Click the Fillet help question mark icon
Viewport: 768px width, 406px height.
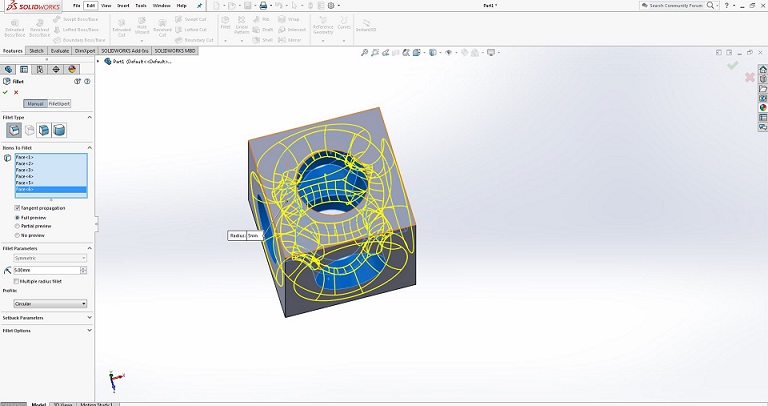(x=87, y=81)
